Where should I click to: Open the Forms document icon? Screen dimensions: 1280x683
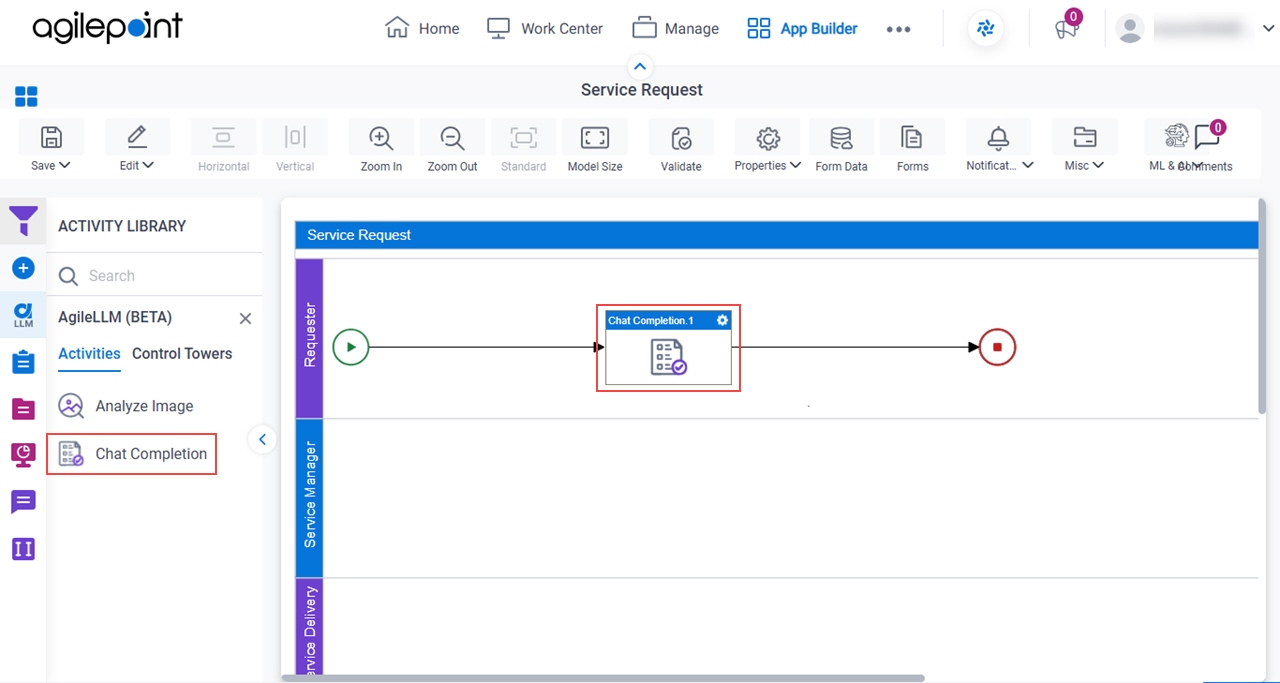(912, 137)
